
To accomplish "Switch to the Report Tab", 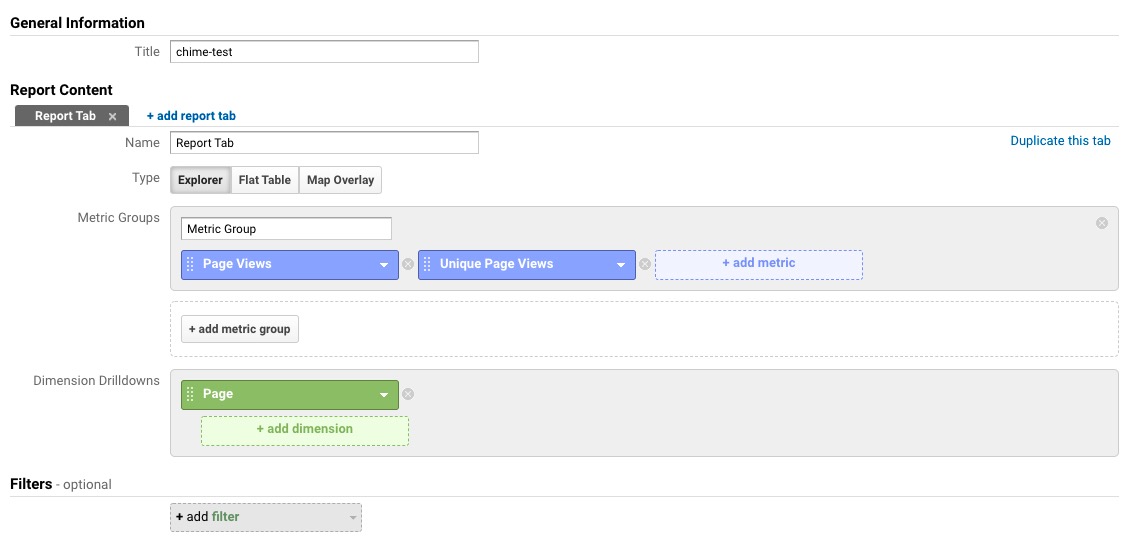I will pos(64,116).
